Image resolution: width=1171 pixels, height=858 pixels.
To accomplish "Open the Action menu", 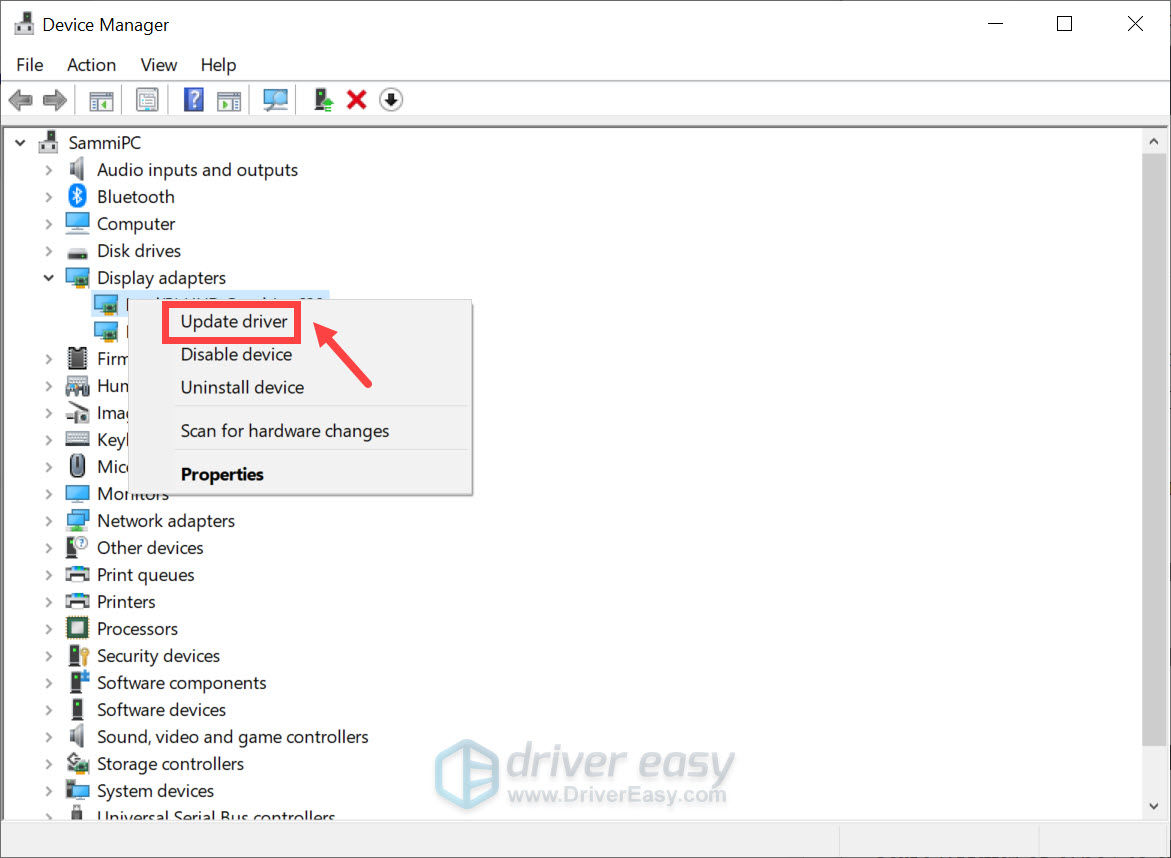I will coord(91,65).
